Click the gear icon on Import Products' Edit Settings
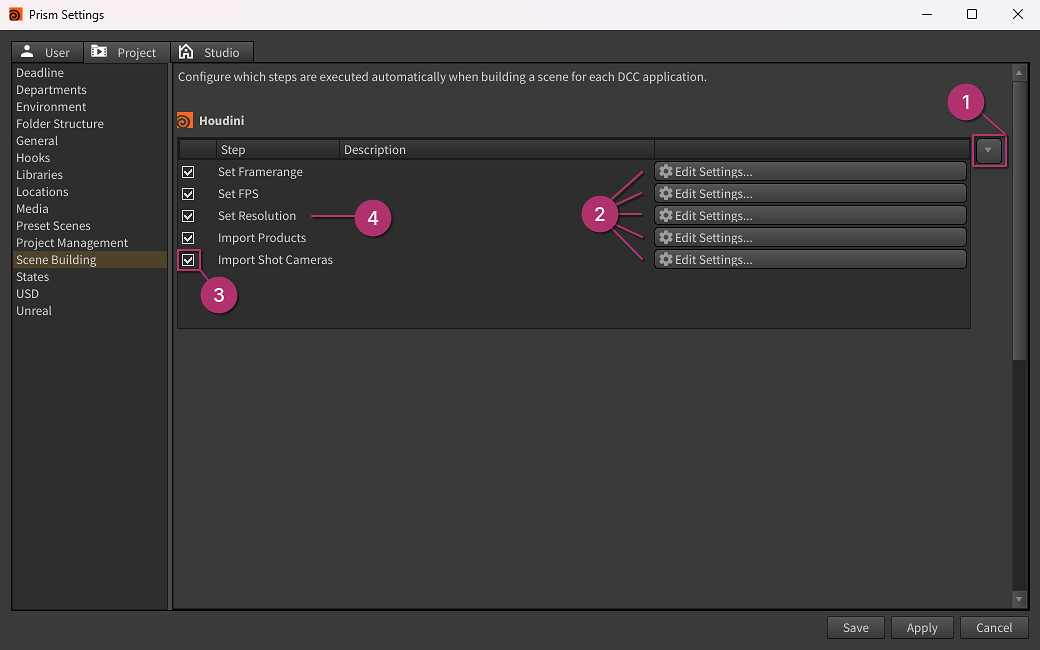1040x650 pixels. [x=666, y=237]
